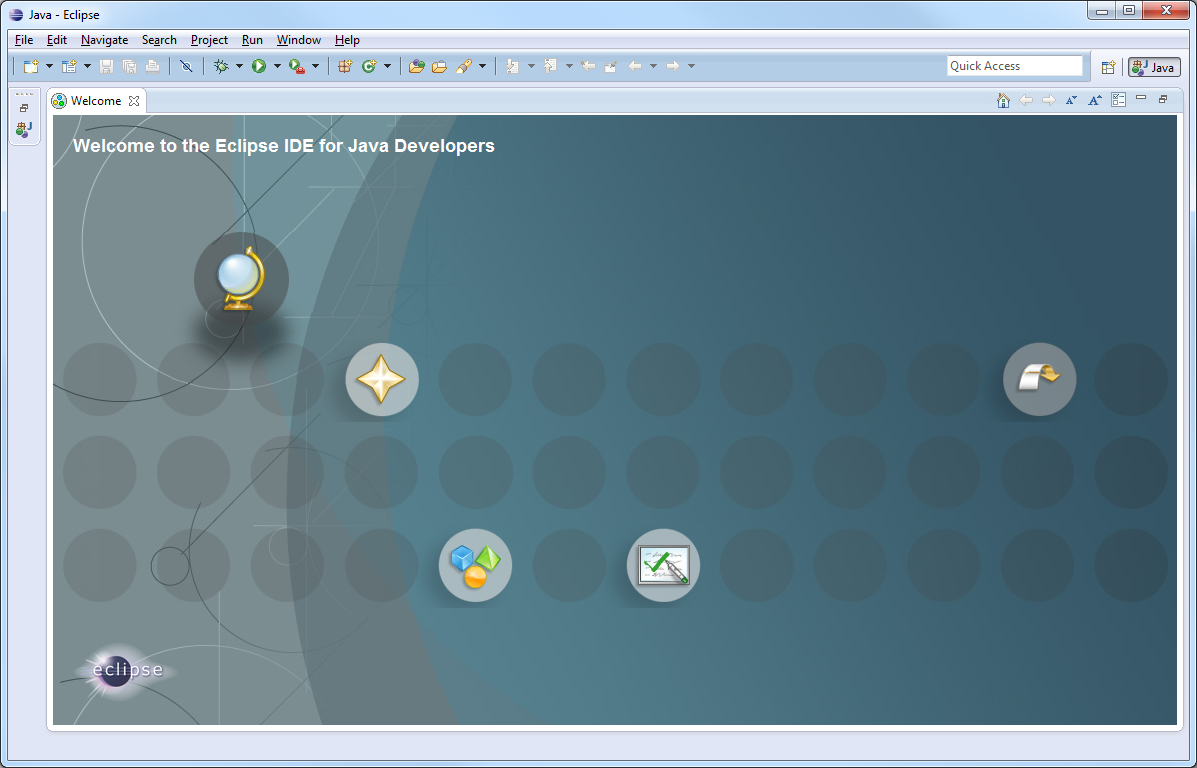The image size is (1197, 768).
Task: Open the Overview globe icon
Action: click(x=241, y=279)
